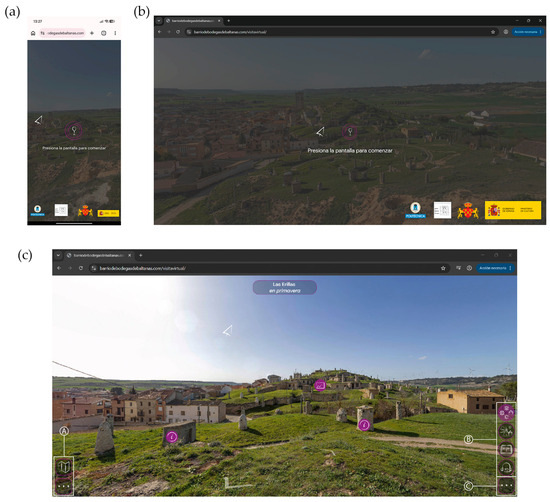Open a new tab in window (c)
This screenshot has height=502, width=550.
coord(140,255)
